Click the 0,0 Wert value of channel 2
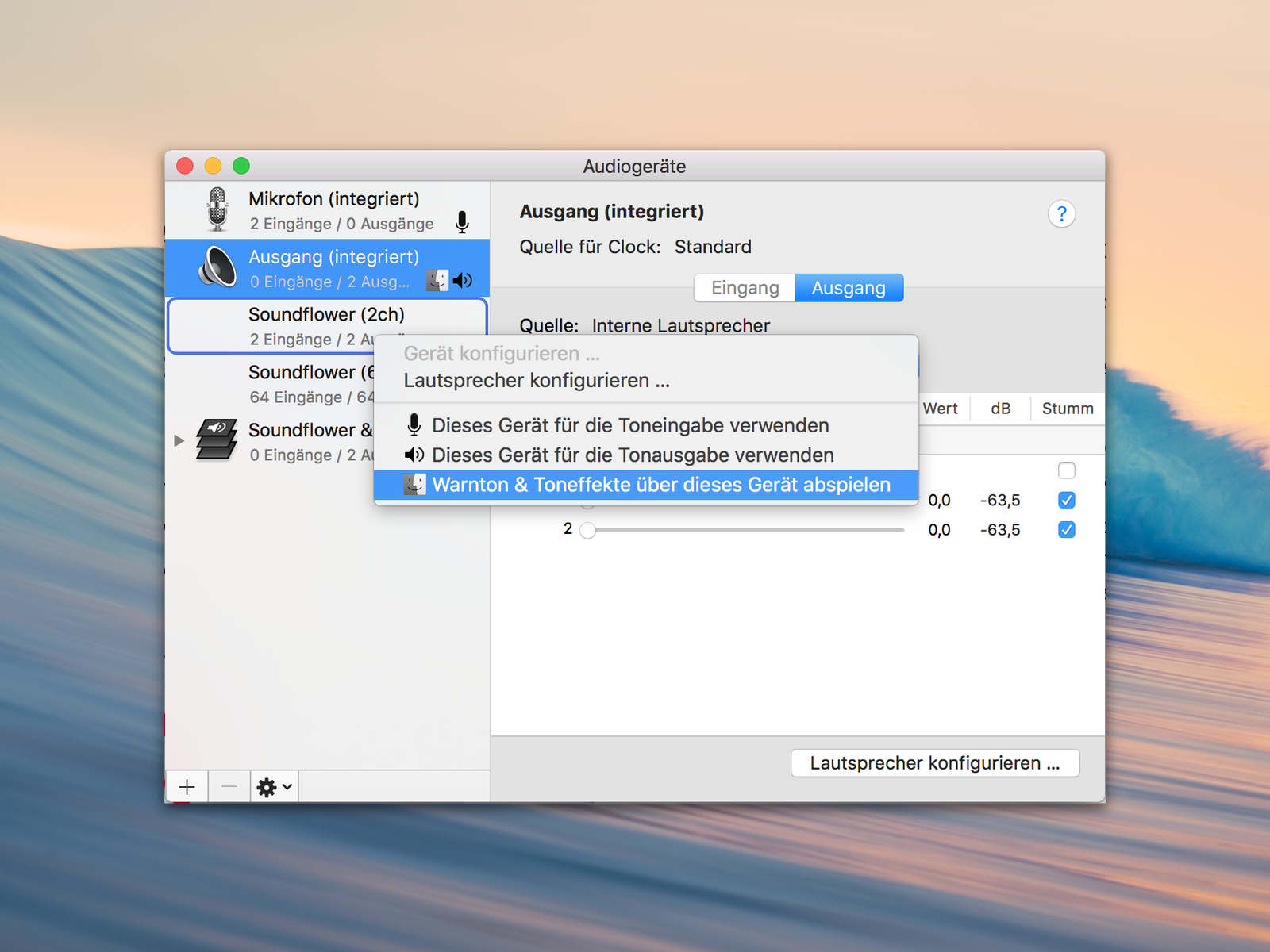The width and height of the screenshot is (1270, 952). tap(939, 530)
